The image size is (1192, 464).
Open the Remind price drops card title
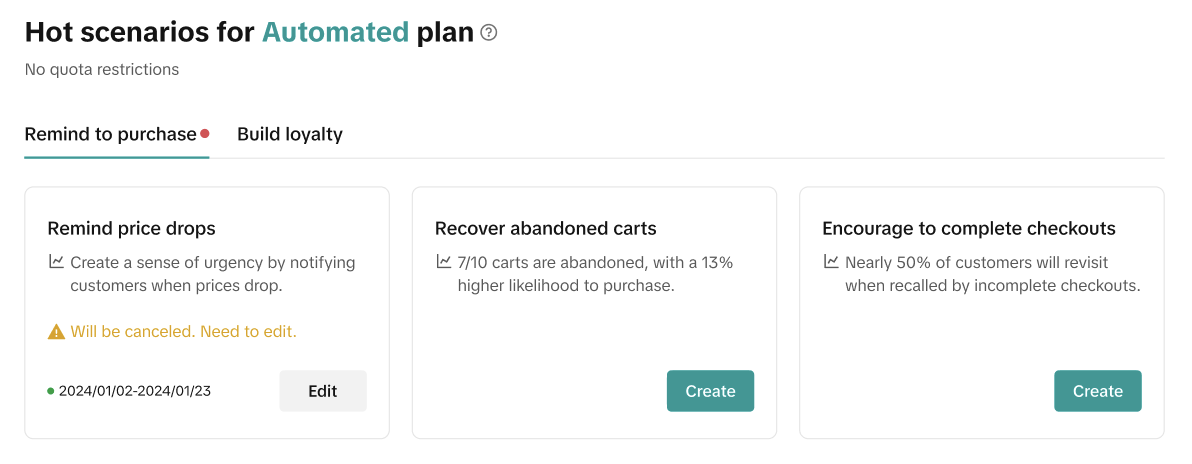pyautogui.click(x=131, y=228)
